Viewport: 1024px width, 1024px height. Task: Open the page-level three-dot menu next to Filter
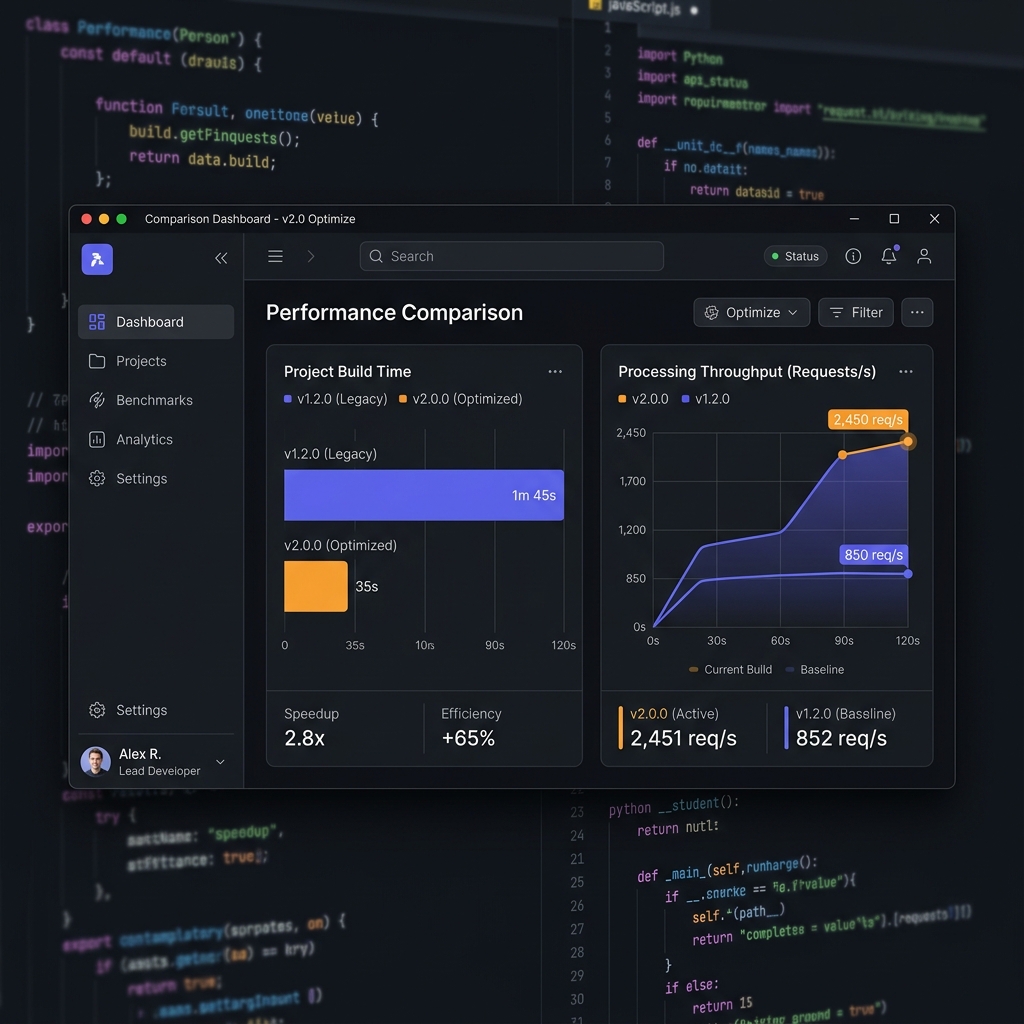click(917, 312)
